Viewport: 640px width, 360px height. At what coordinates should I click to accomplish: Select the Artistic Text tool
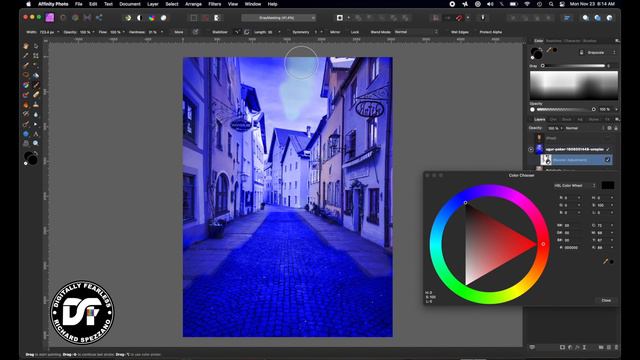click(x=36, y=134)
